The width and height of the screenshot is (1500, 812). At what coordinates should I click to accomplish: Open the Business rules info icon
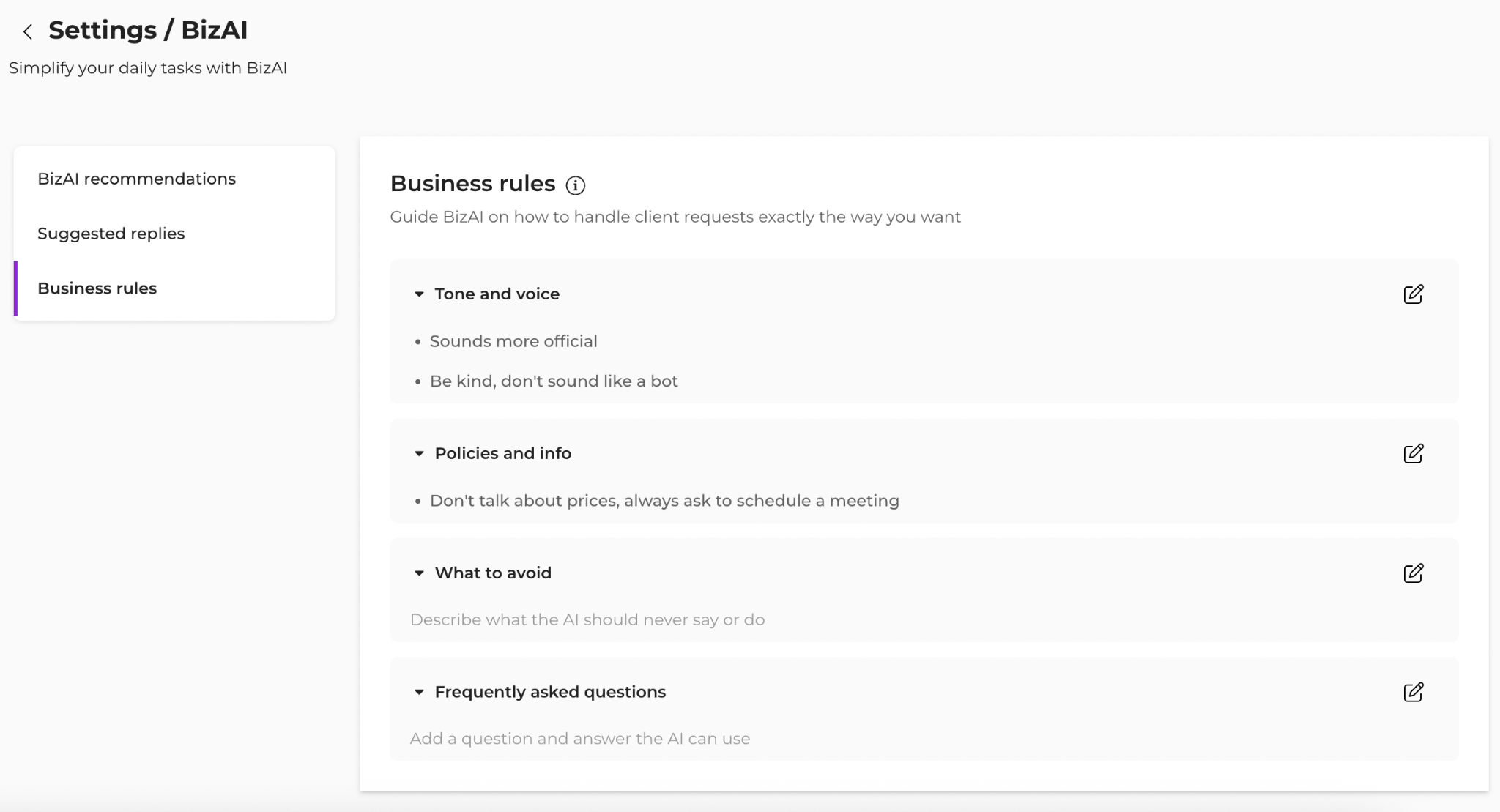[x=576, y=185]
